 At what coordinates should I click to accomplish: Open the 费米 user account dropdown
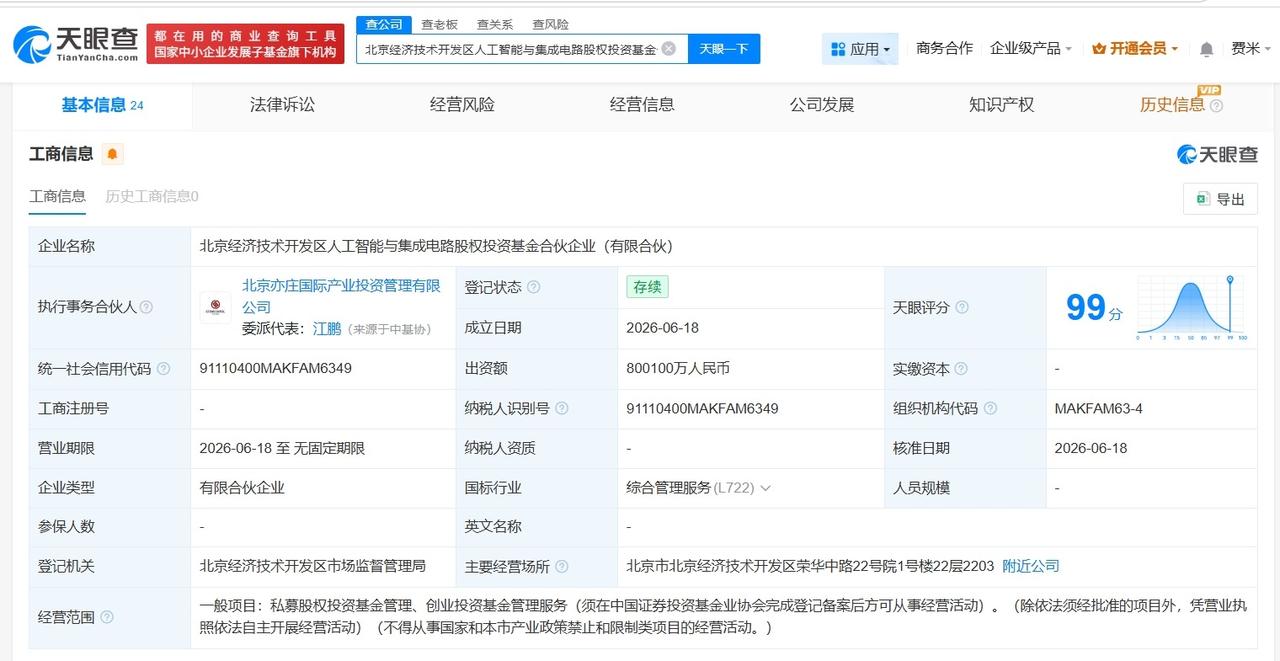tap(1251, 48)
